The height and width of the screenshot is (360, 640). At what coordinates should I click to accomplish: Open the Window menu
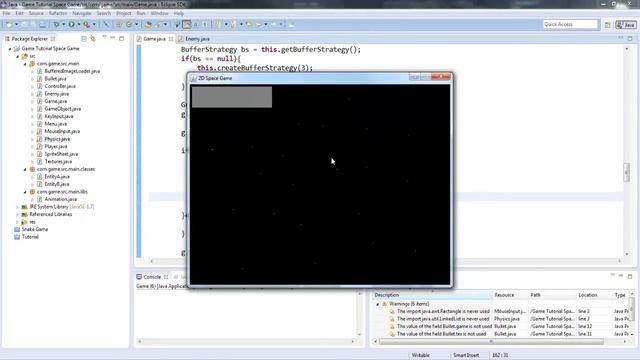tap(159, 13)
